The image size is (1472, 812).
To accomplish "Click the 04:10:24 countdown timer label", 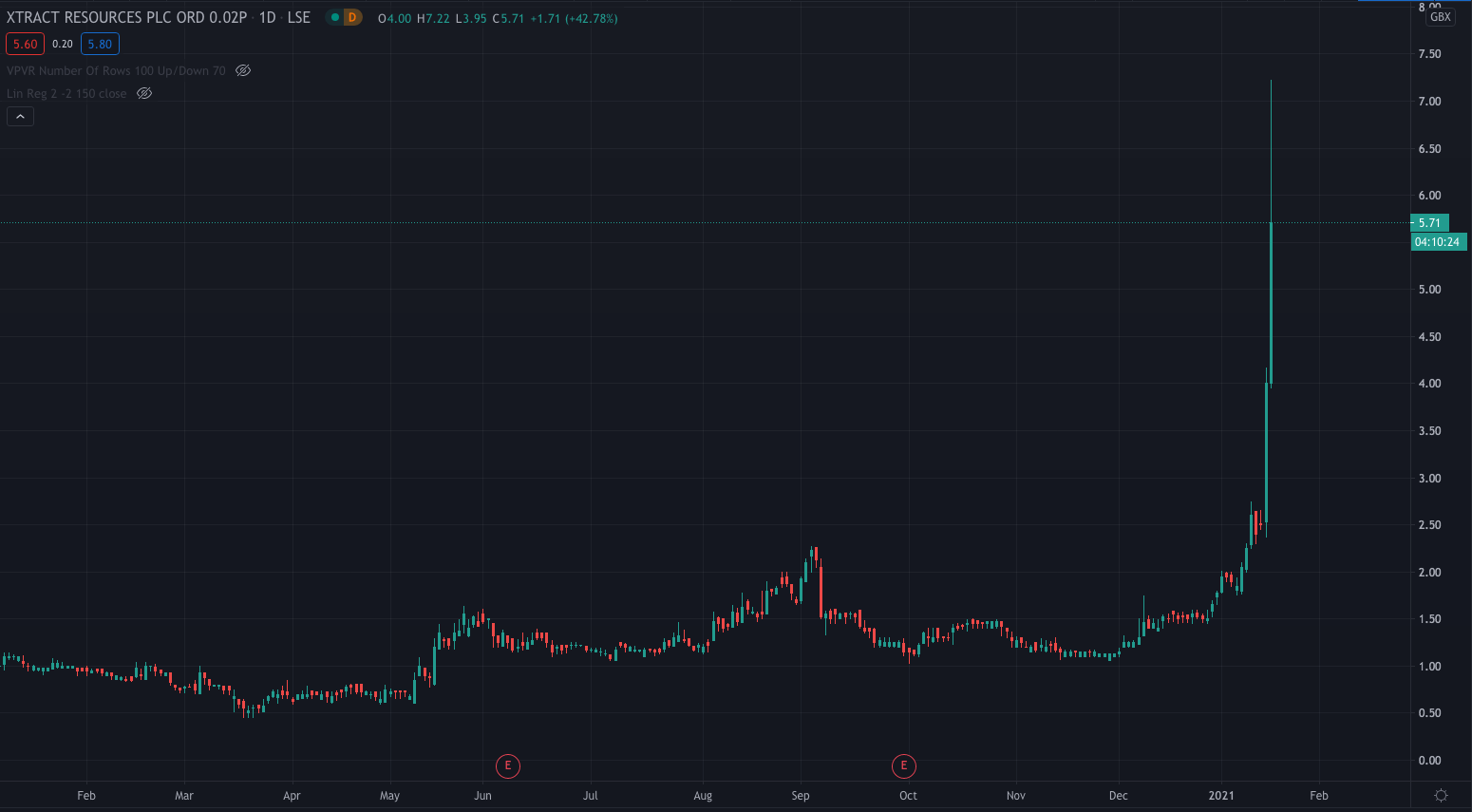I will (x=1437, y=242).
